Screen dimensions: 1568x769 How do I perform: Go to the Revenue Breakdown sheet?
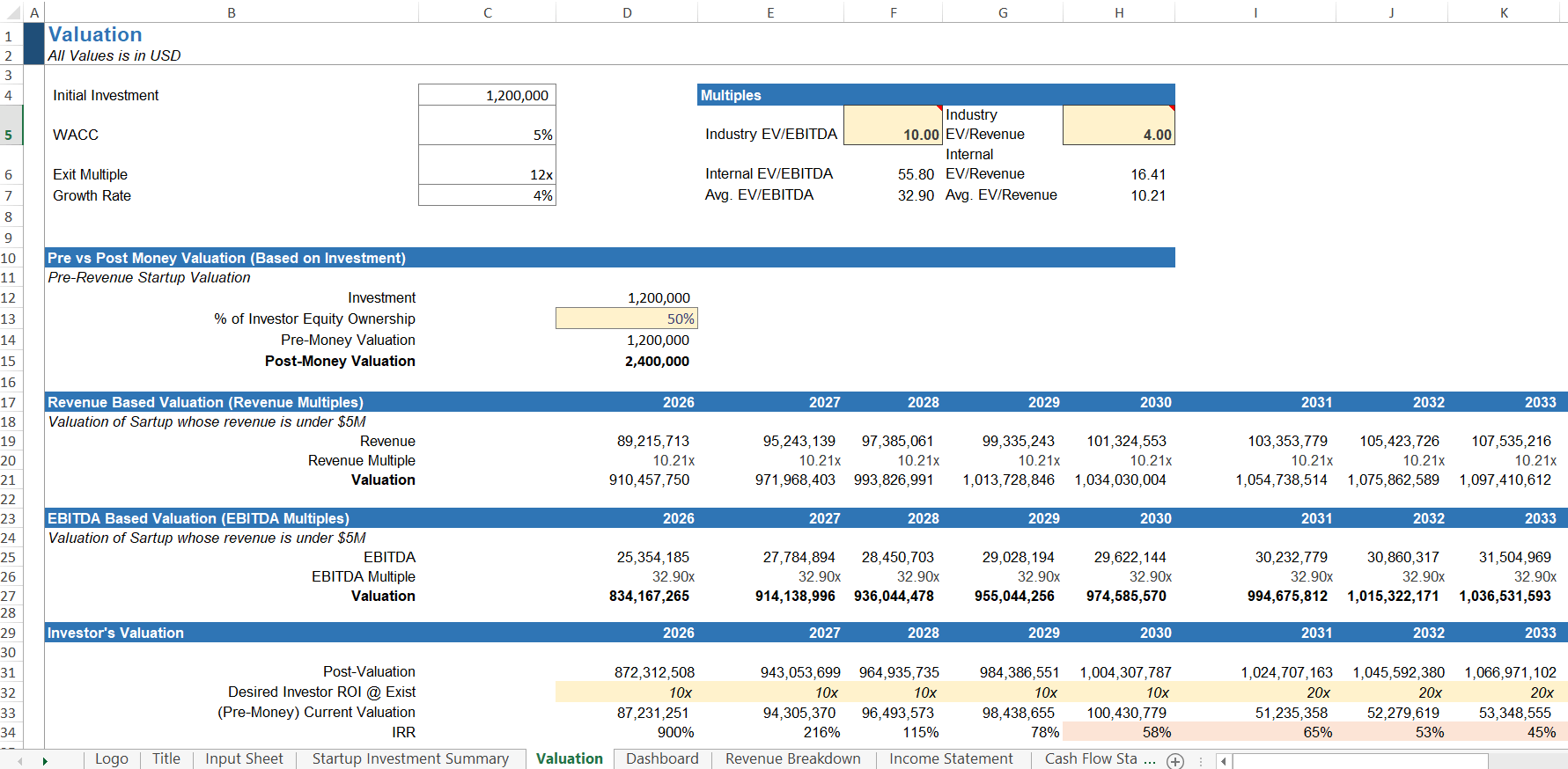pos(792,759)
